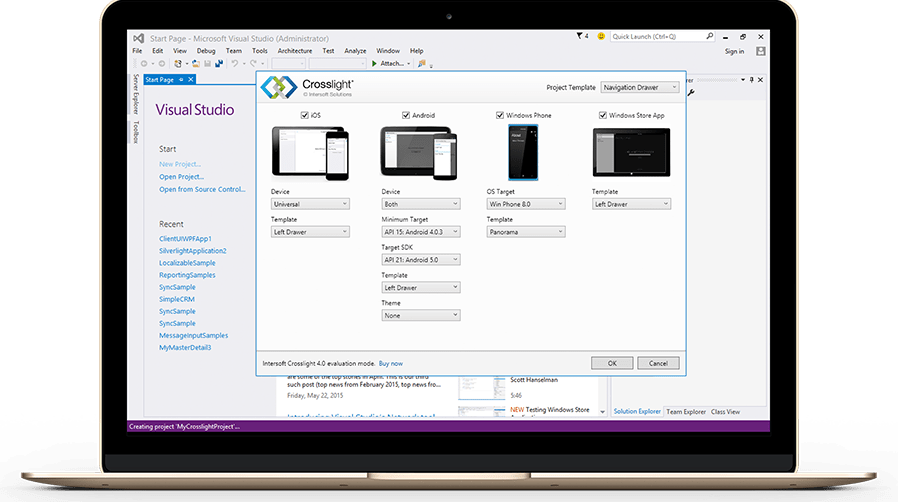Select the Solution Explorer tab
Viewport: 898px width, 502px height.
pyautogui.click(x=637, y=412)
